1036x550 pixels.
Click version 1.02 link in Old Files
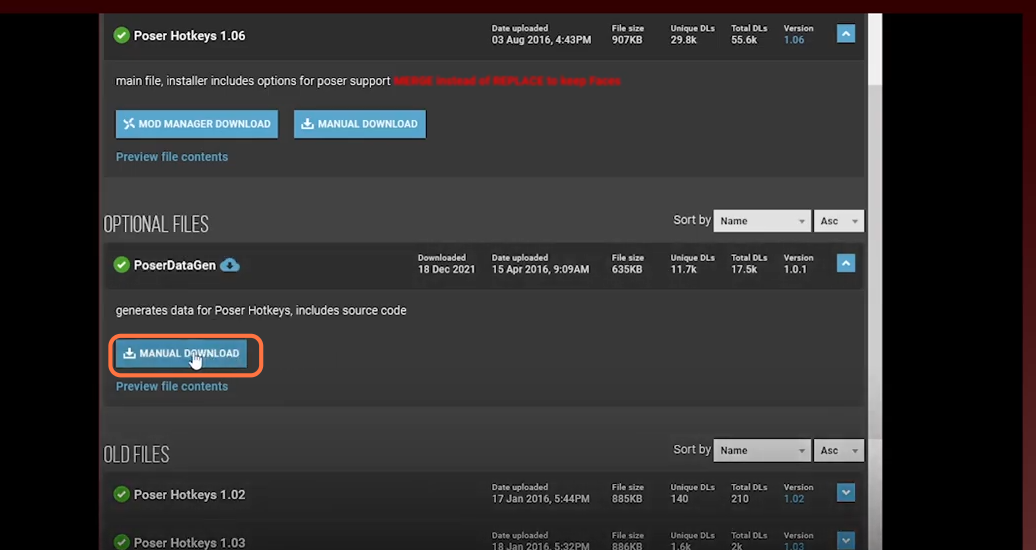[x=794, y=498]
